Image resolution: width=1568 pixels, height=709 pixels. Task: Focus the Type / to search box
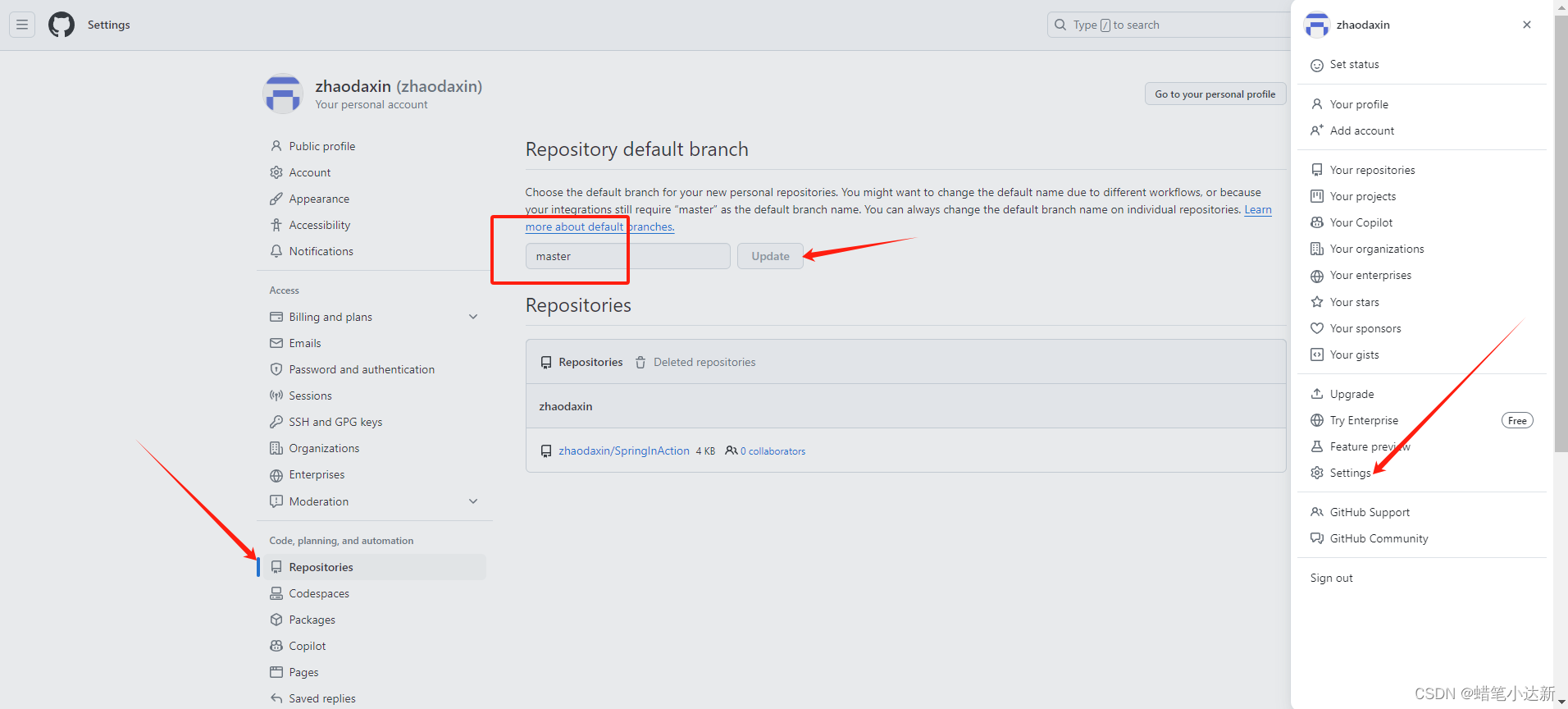click(1169, 25)
